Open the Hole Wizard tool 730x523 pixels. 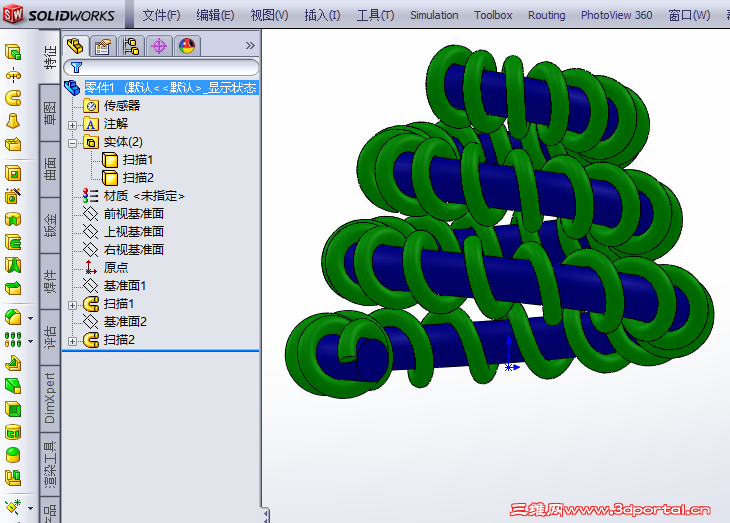[13, 196]
